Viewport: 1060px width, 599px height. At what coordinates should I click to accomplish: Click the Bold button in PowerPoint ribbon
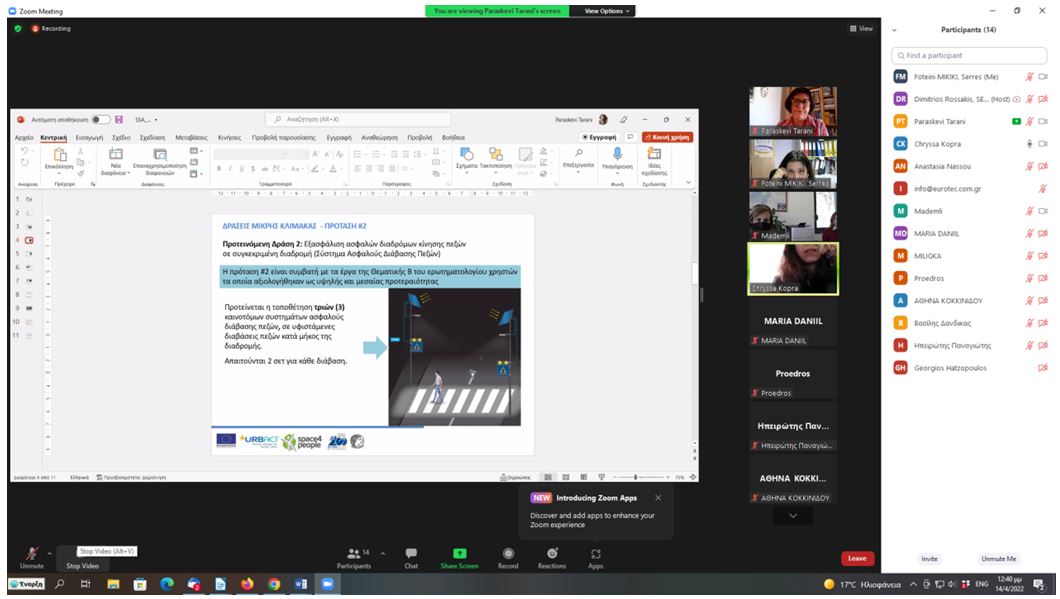pos(219,169)
